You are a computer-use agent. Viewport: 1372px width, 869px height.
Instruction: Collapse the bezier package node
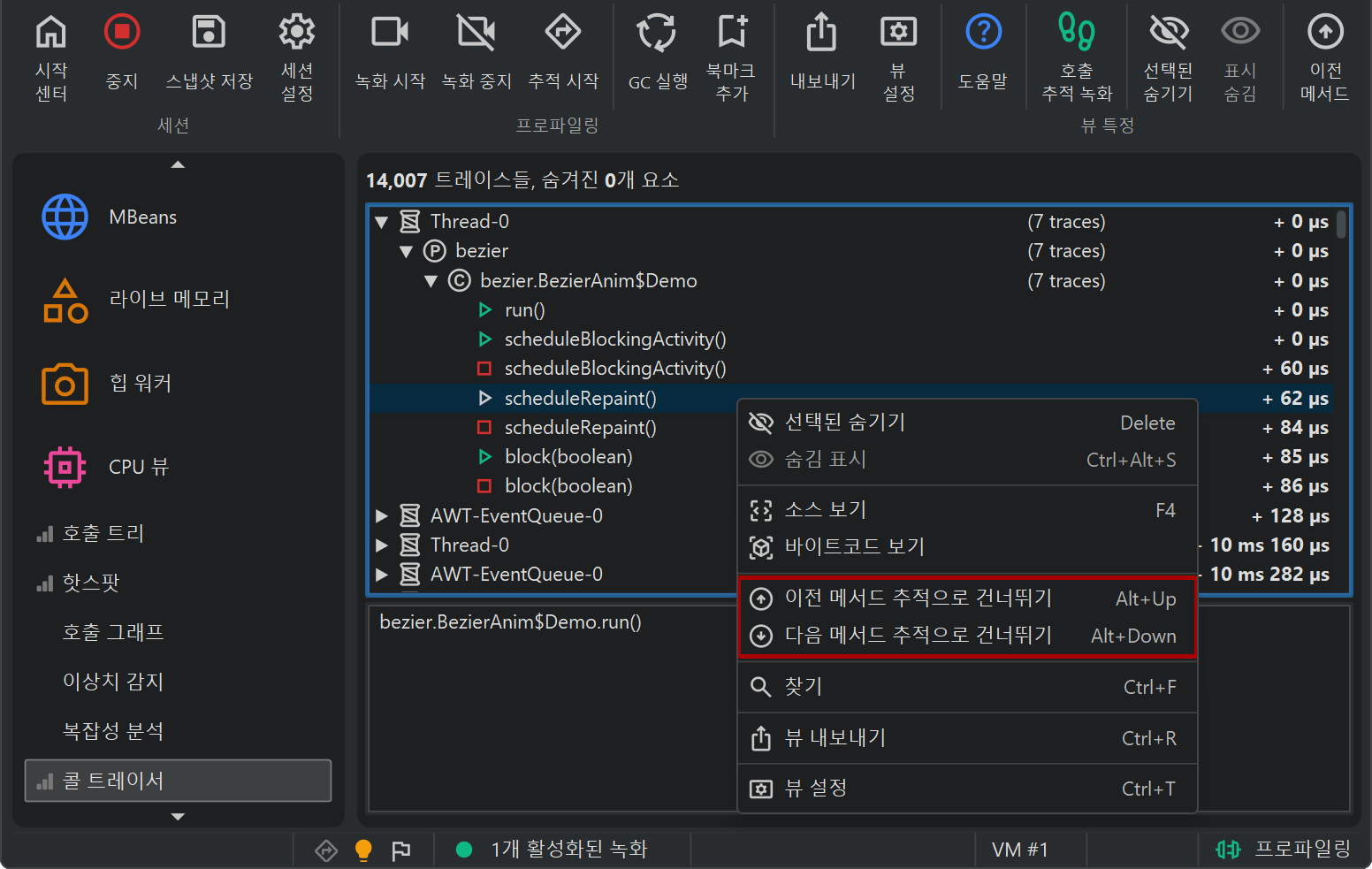tap(407, 251)
